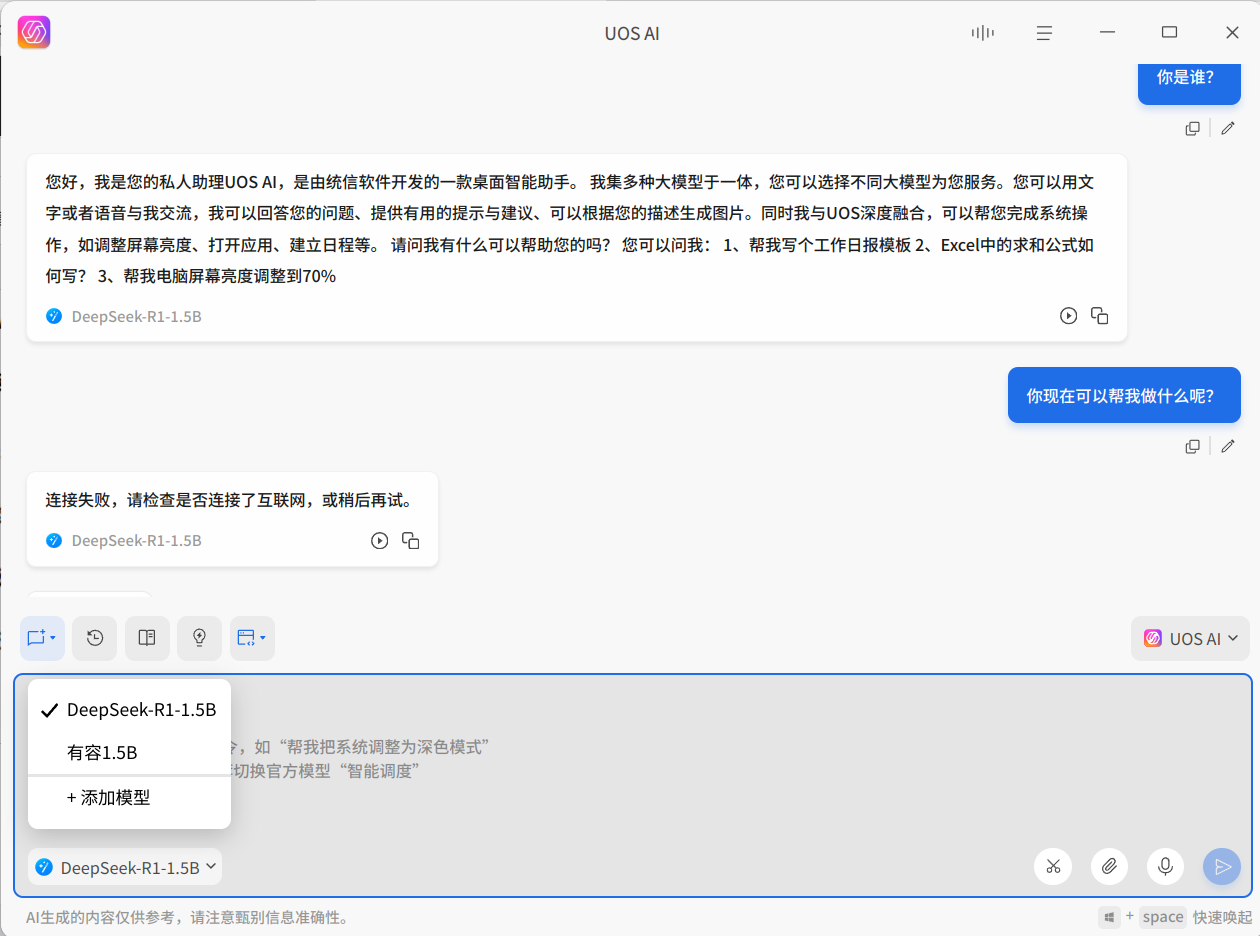Image resolution: width=1260 pixels, height=936 pixels.
Task: Select 有容1.5B model
Action: (130, 753)
